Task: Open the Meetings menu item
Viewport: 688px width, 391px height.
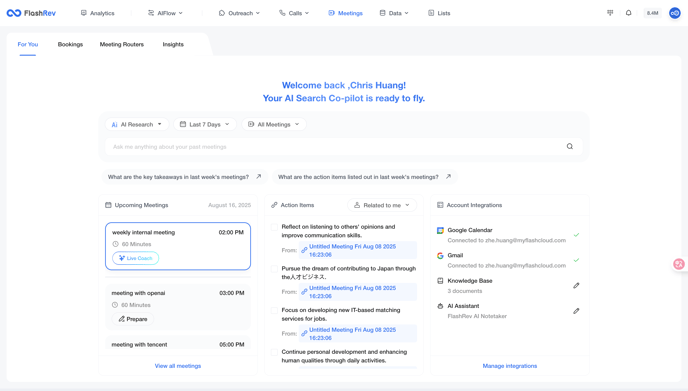Action: coord(345,13)
